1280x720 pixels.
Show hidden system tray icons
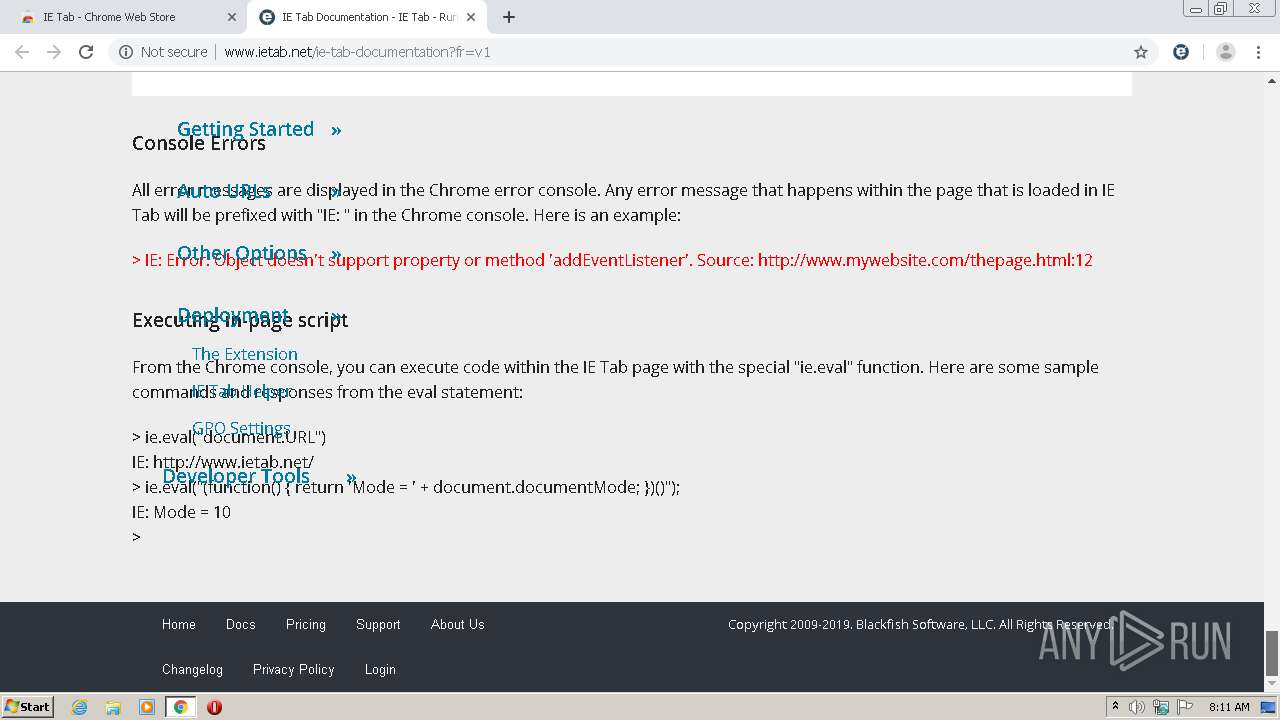point(1115,707)
